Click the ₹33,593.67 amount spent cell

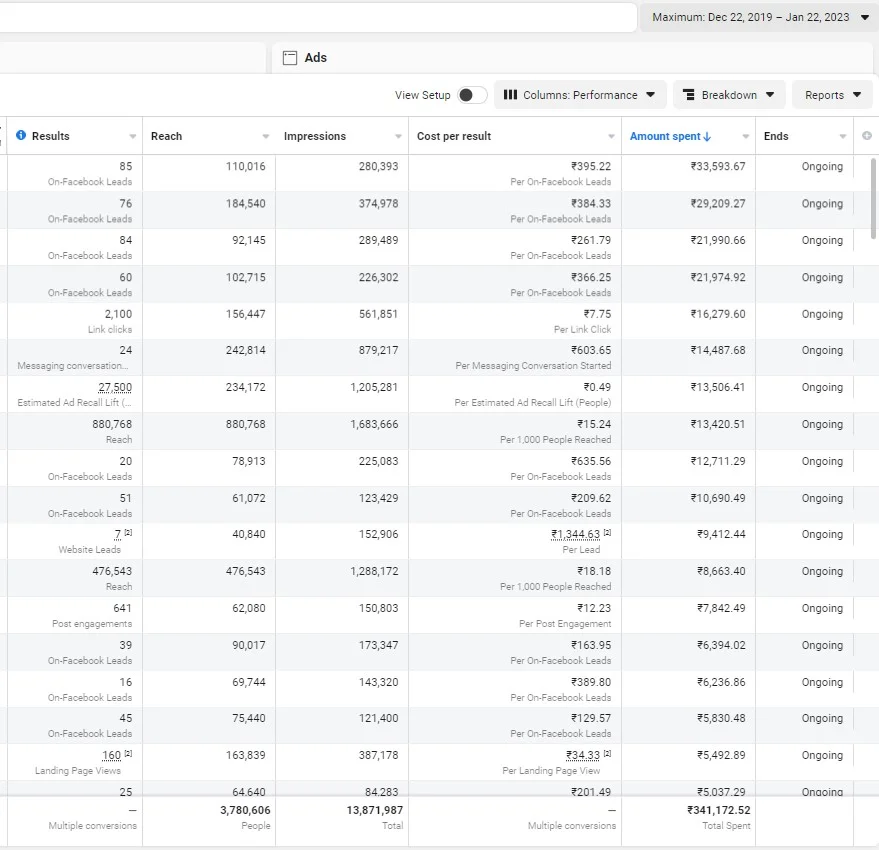click(x=718, y=167)
